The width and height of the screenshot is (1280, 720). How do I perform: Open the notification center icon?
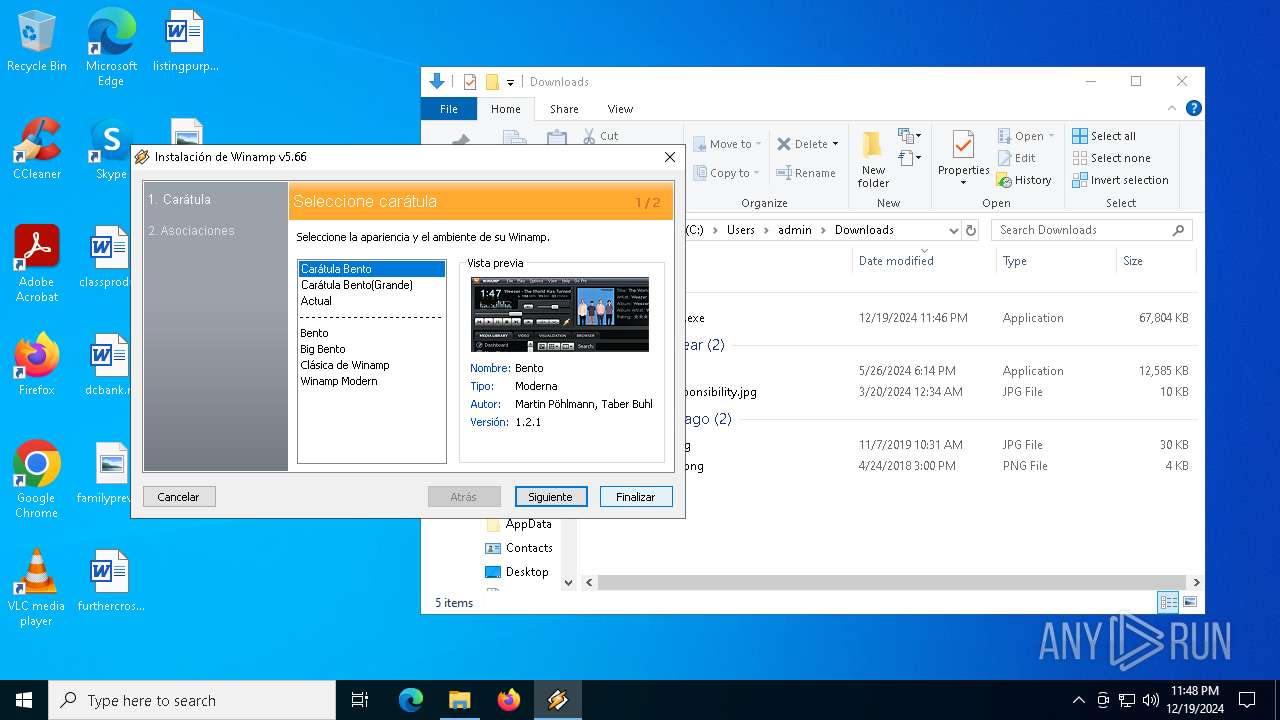click(x=1247, y=700)
